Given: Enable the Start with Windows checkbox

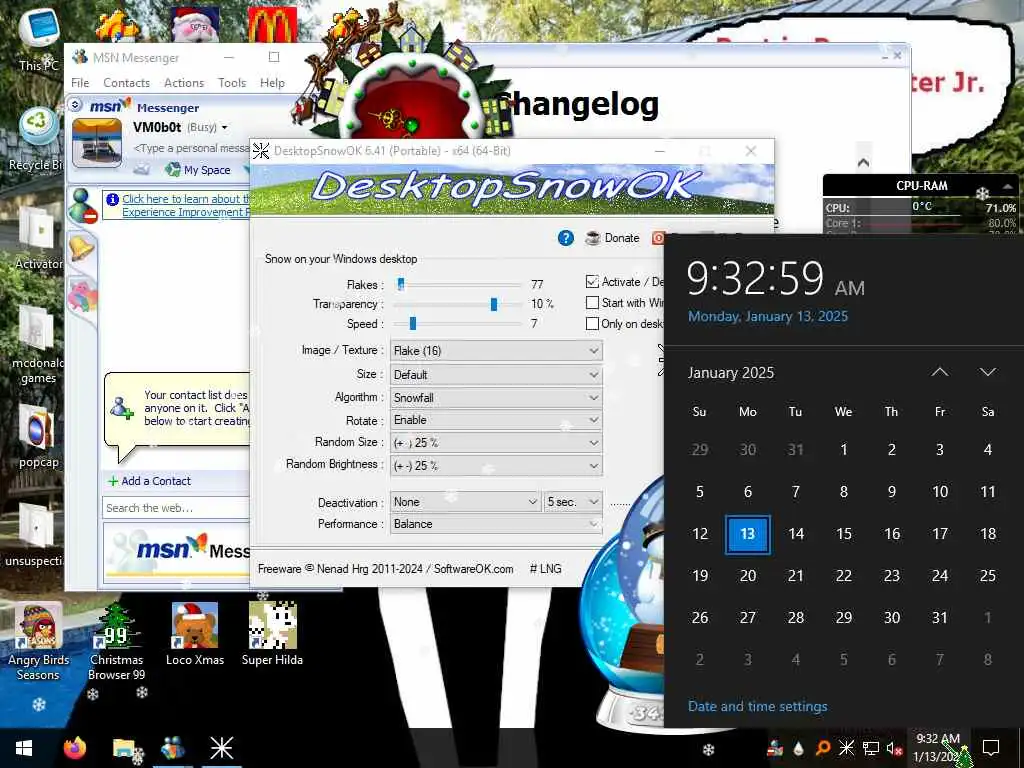Looking at the screenshot, I should pos(592,303).
